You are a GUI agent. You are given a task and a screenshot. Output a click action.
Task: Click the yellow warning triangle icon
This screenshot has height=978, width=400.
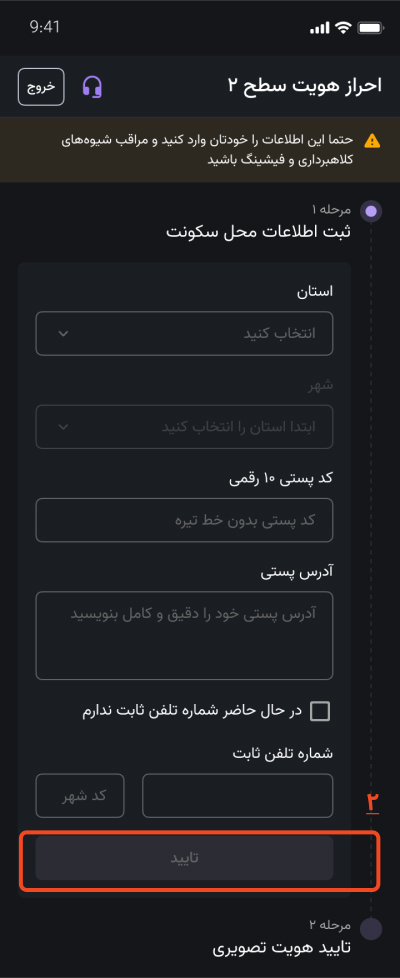pyautogui.click(x=372, y=140)
